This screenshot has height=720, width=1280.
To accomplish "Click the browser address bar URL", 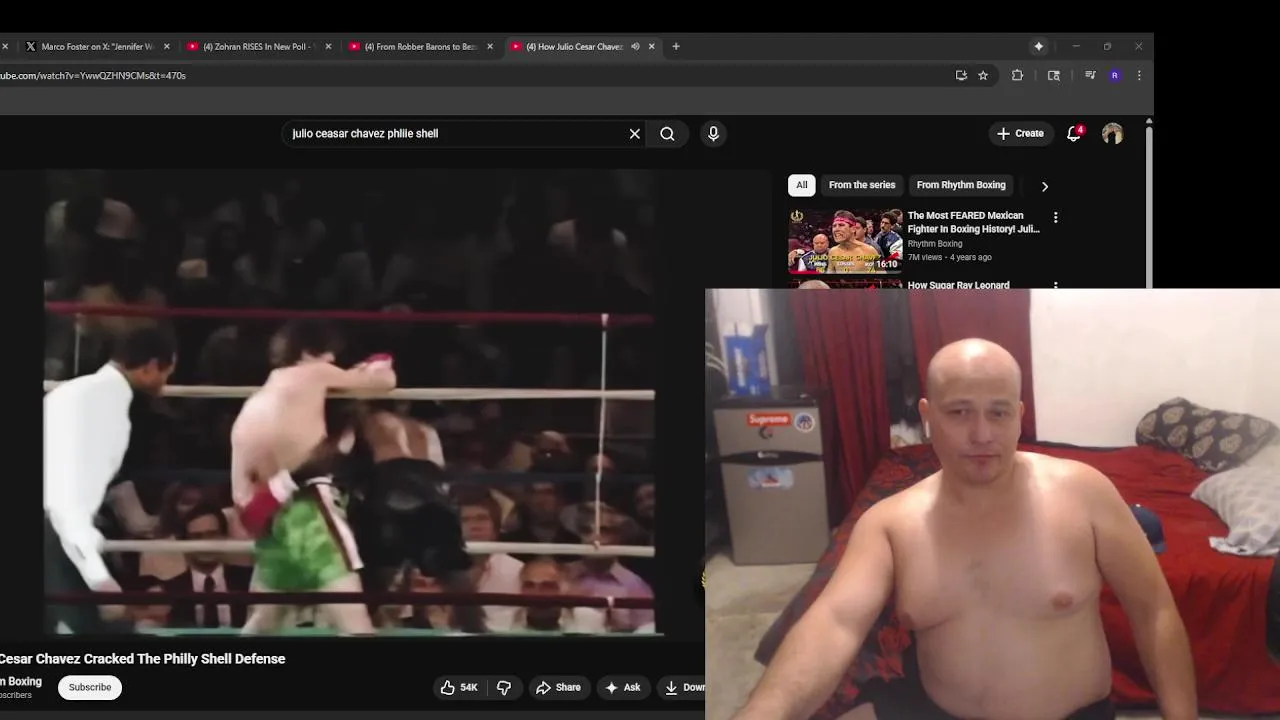I will click(93, 75).
